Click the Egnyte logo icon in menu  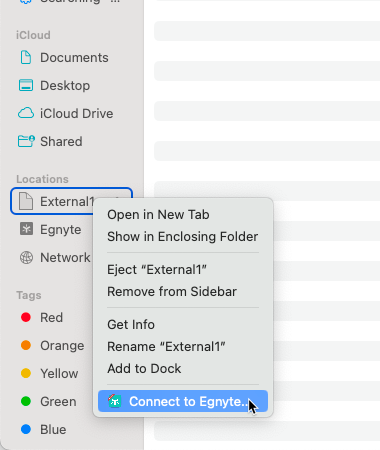(114, 401)
